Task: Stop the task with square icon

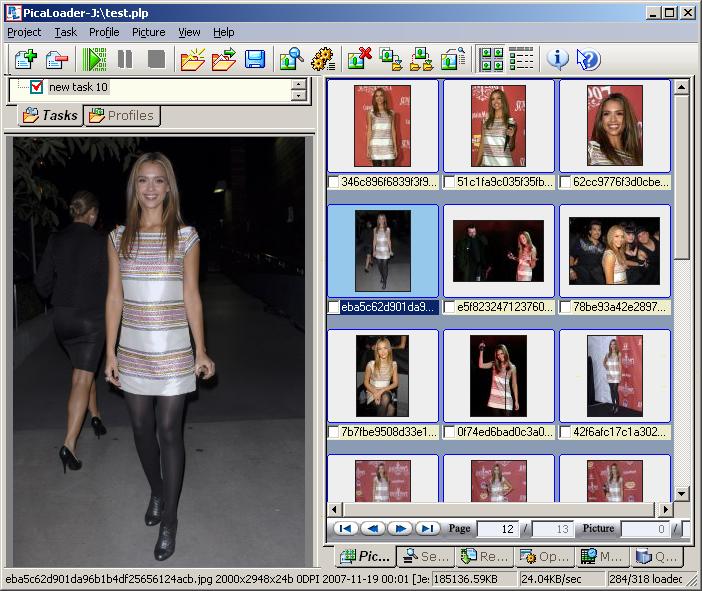Action: [x=156, y=59]
